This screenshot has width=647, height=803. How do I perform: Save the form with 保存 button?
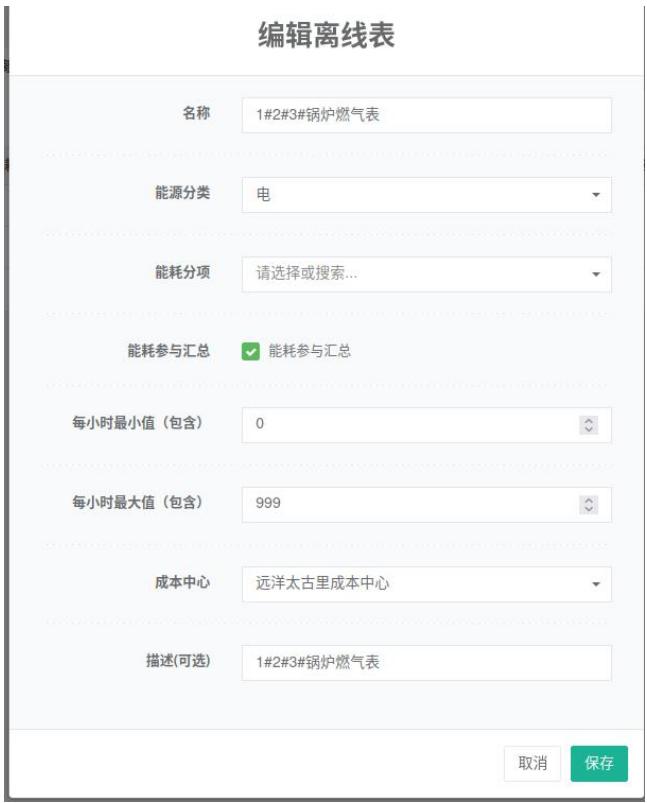coord(599,763)
